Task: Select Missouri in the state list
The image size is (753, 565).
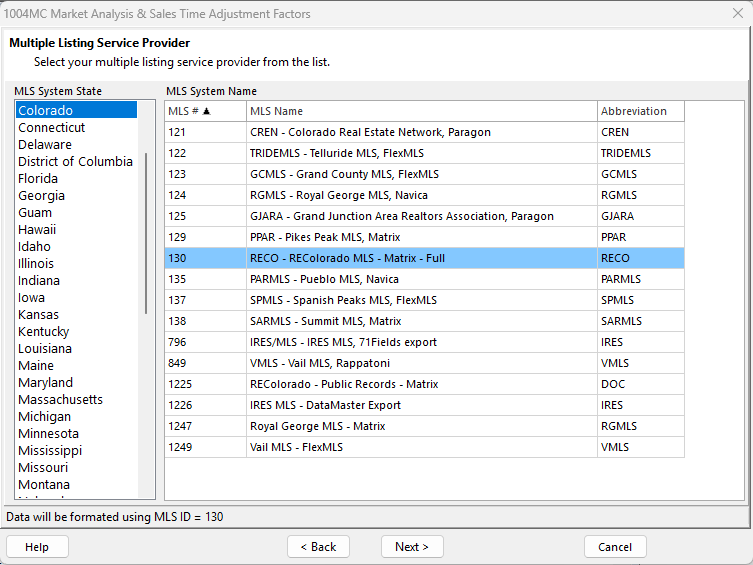Action: point(76,468)
